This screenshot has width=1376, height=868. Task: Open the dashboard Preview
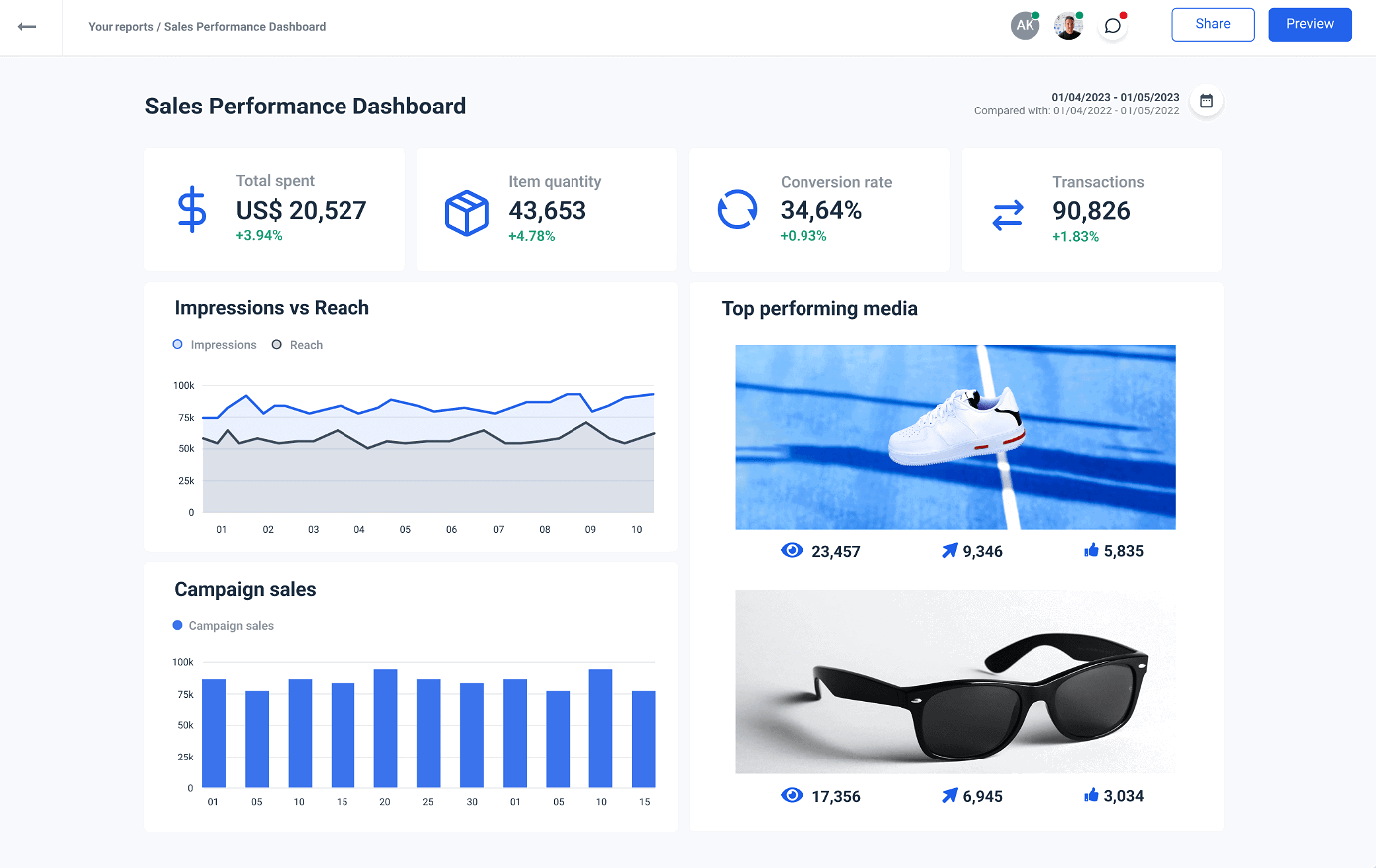click(1309, 24)
